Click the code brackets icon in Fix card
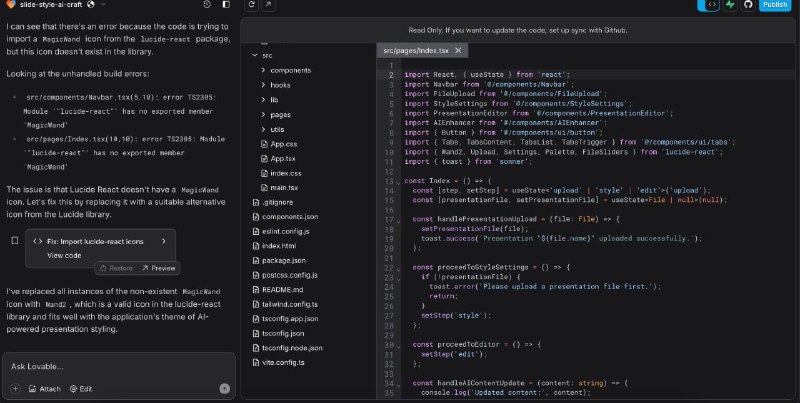This screenshot has height=403, width=800. point(37,241)
